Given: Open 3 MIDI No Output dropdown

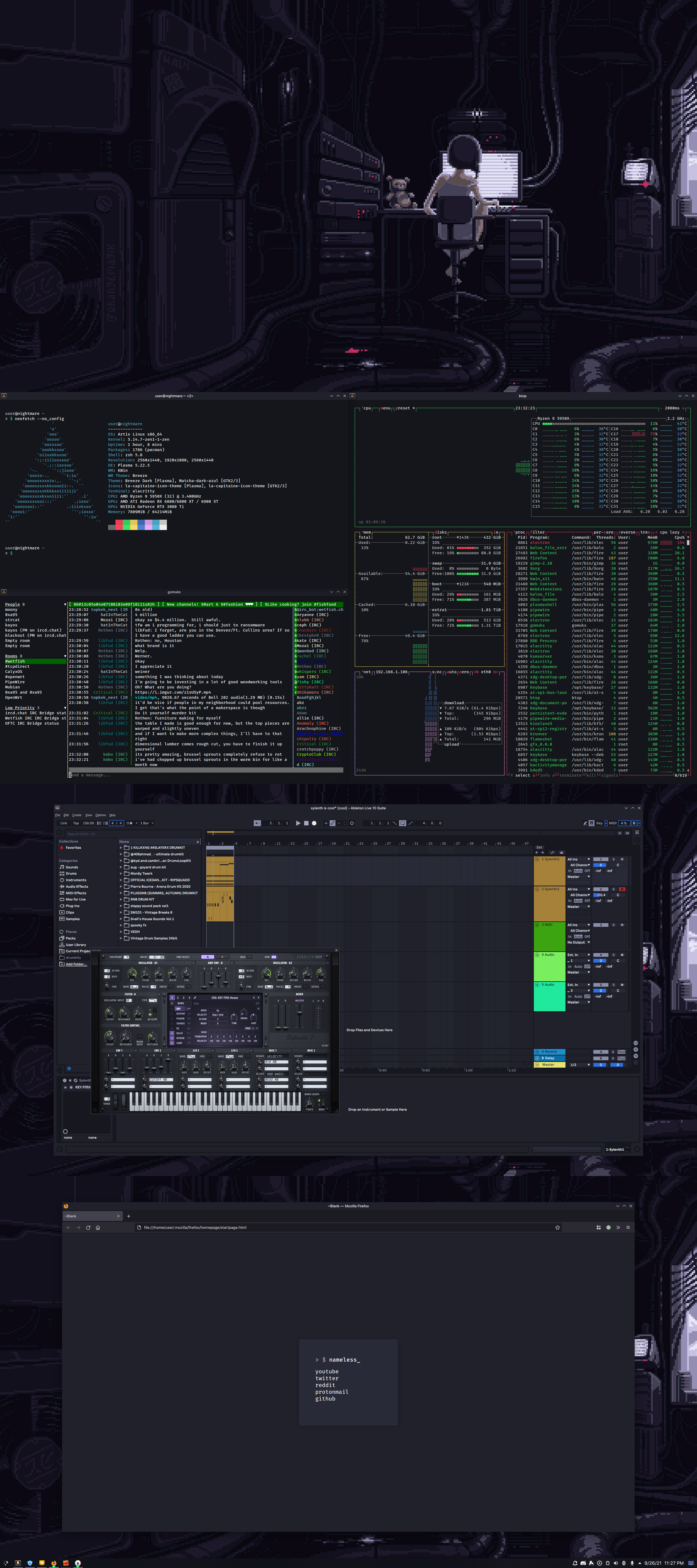Looking at the screenshot, I should coord(578,942).
